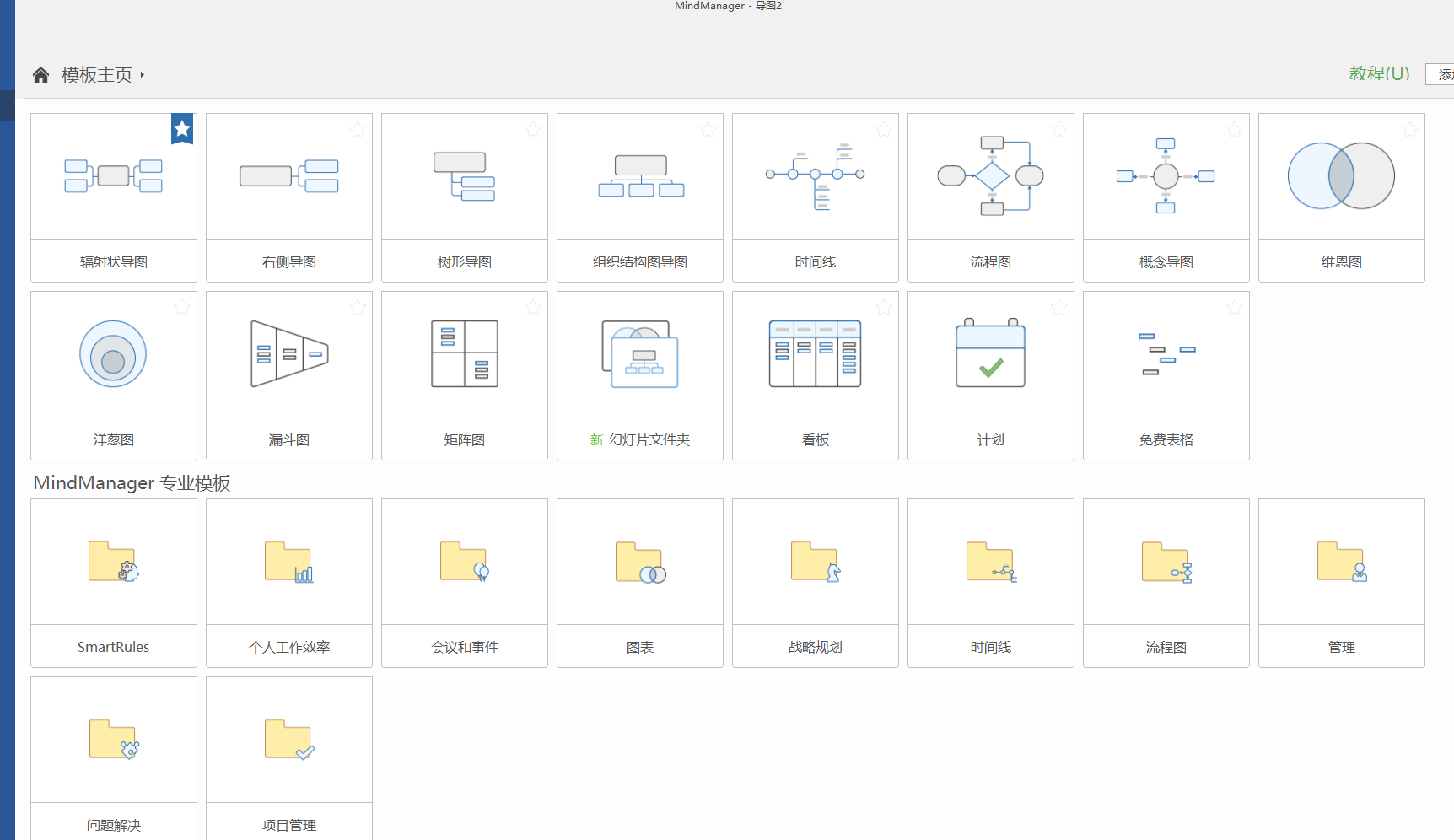This screenshot has width=1454, height=840.
Task: Open the 教程(U) tutorial link
Action: 1380,73
